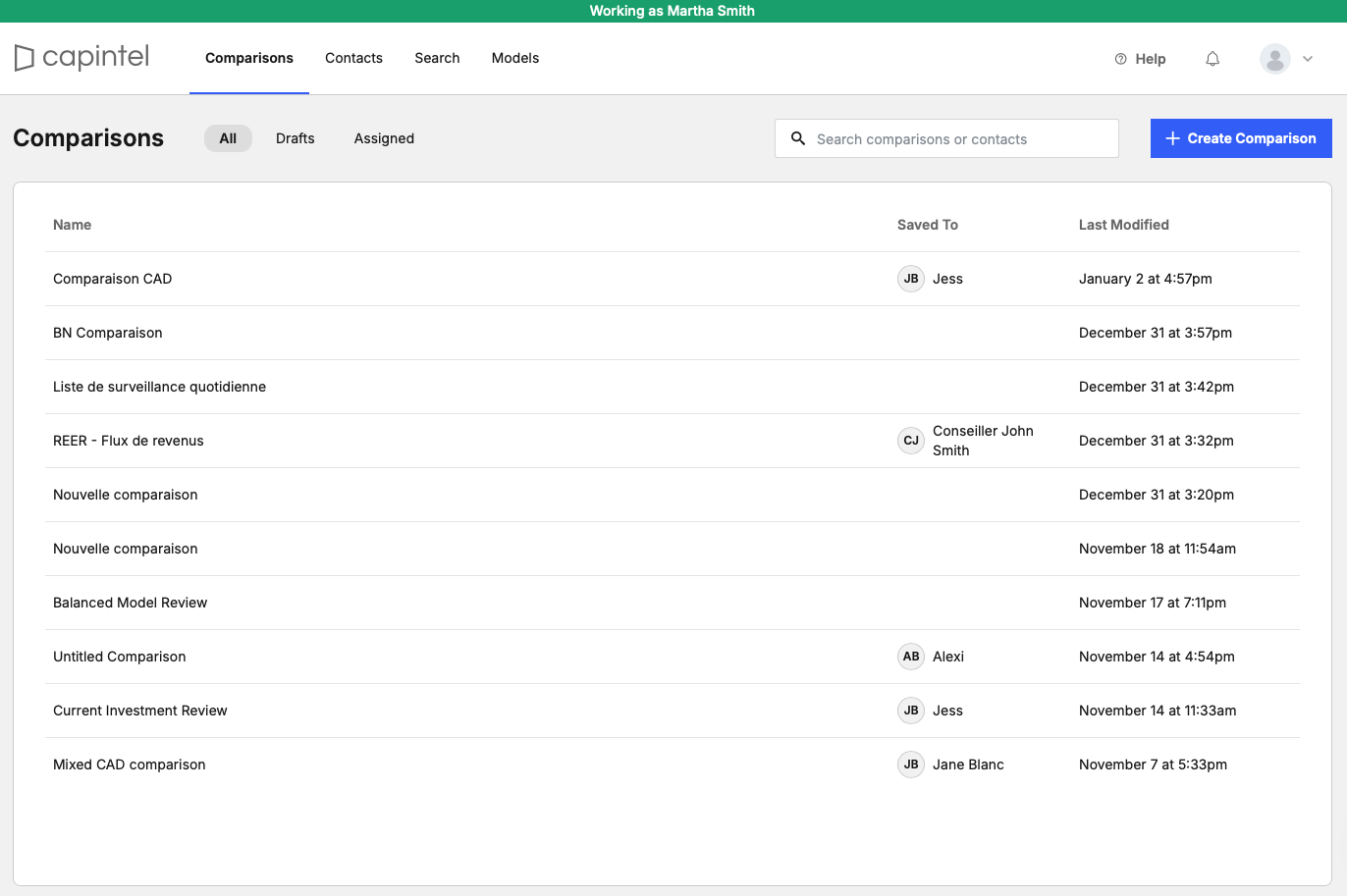1347x896 pixels.
Task: Open the Comparisons nav tab
Action: [249, 58]
